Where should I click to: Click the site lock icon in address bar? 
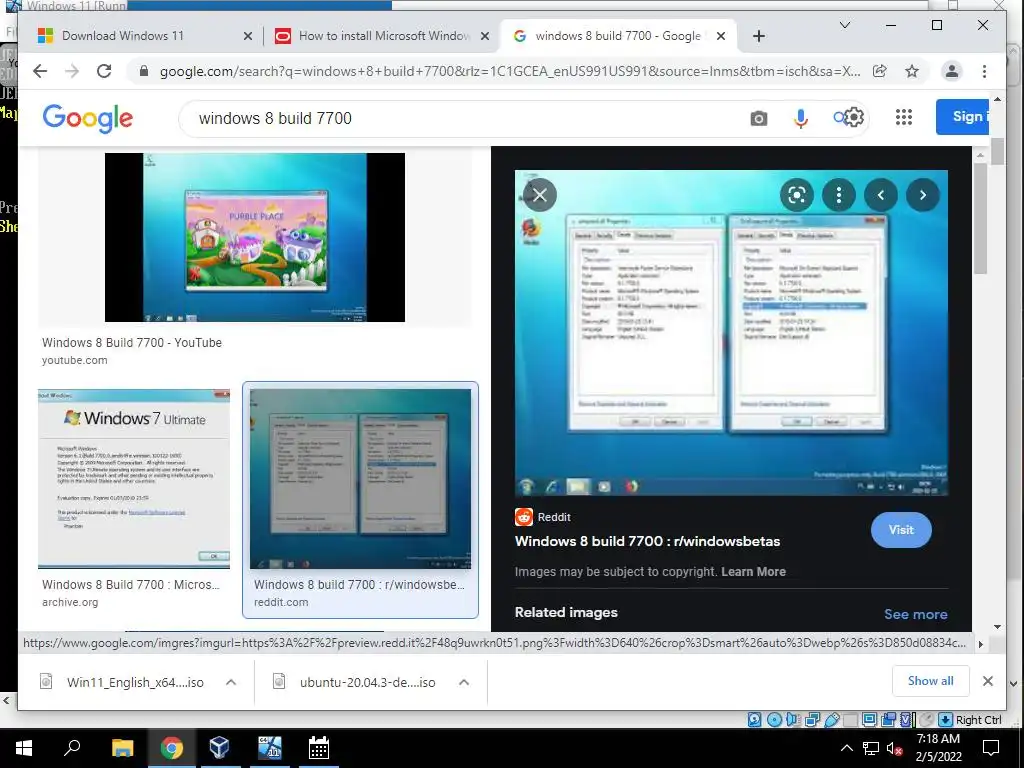pyautogui.click(x=144, y=71)
